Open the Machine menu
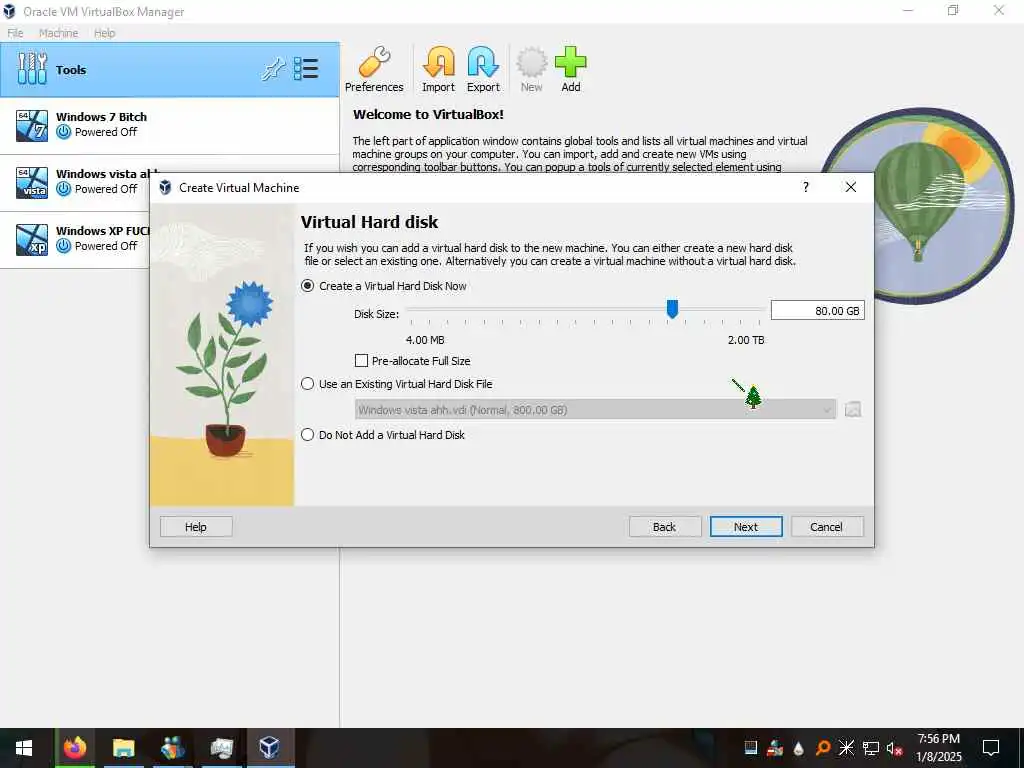This screenshot has height=768, width=1024. coord(58,33)
